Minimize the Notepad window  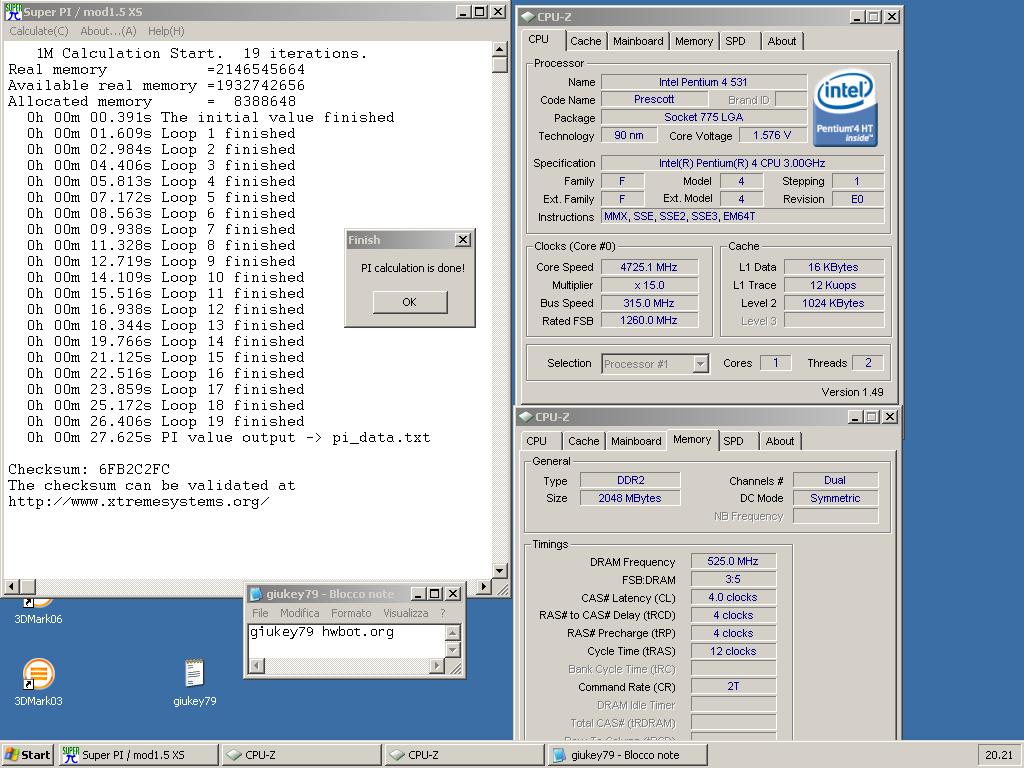418,594
